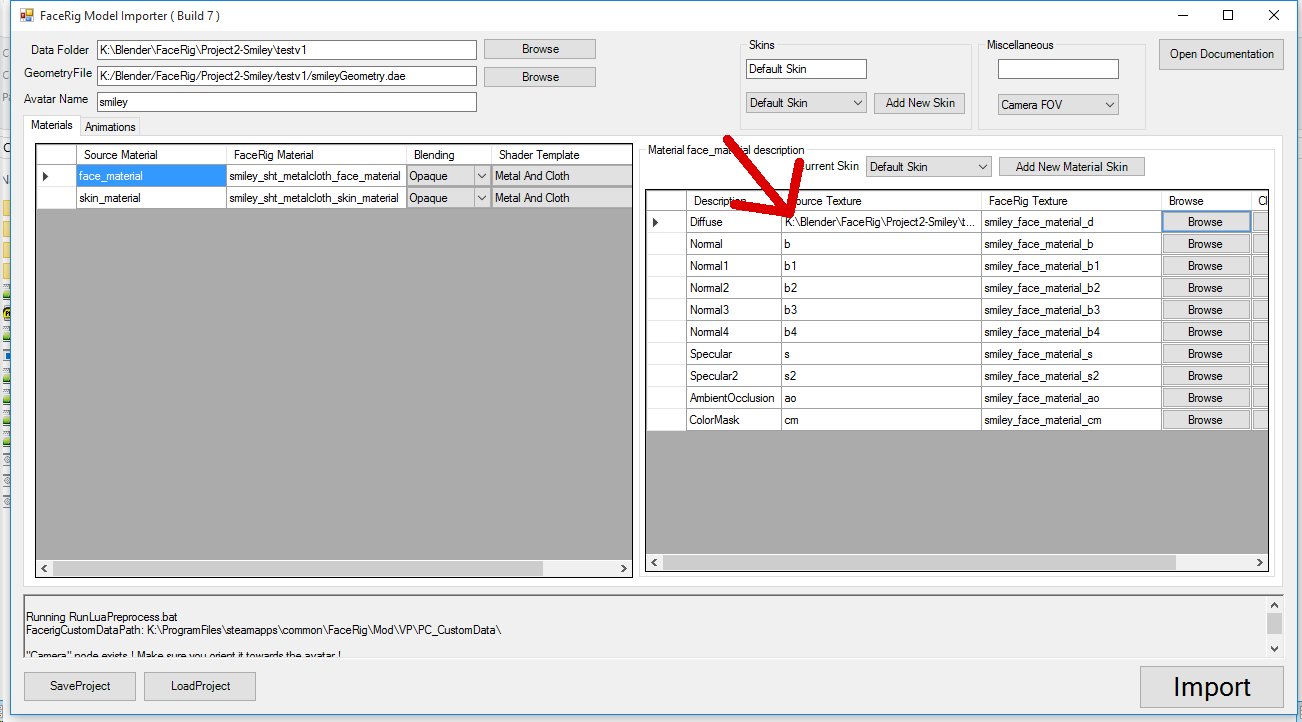Click the Source Material column header

(x=152, y=155)
